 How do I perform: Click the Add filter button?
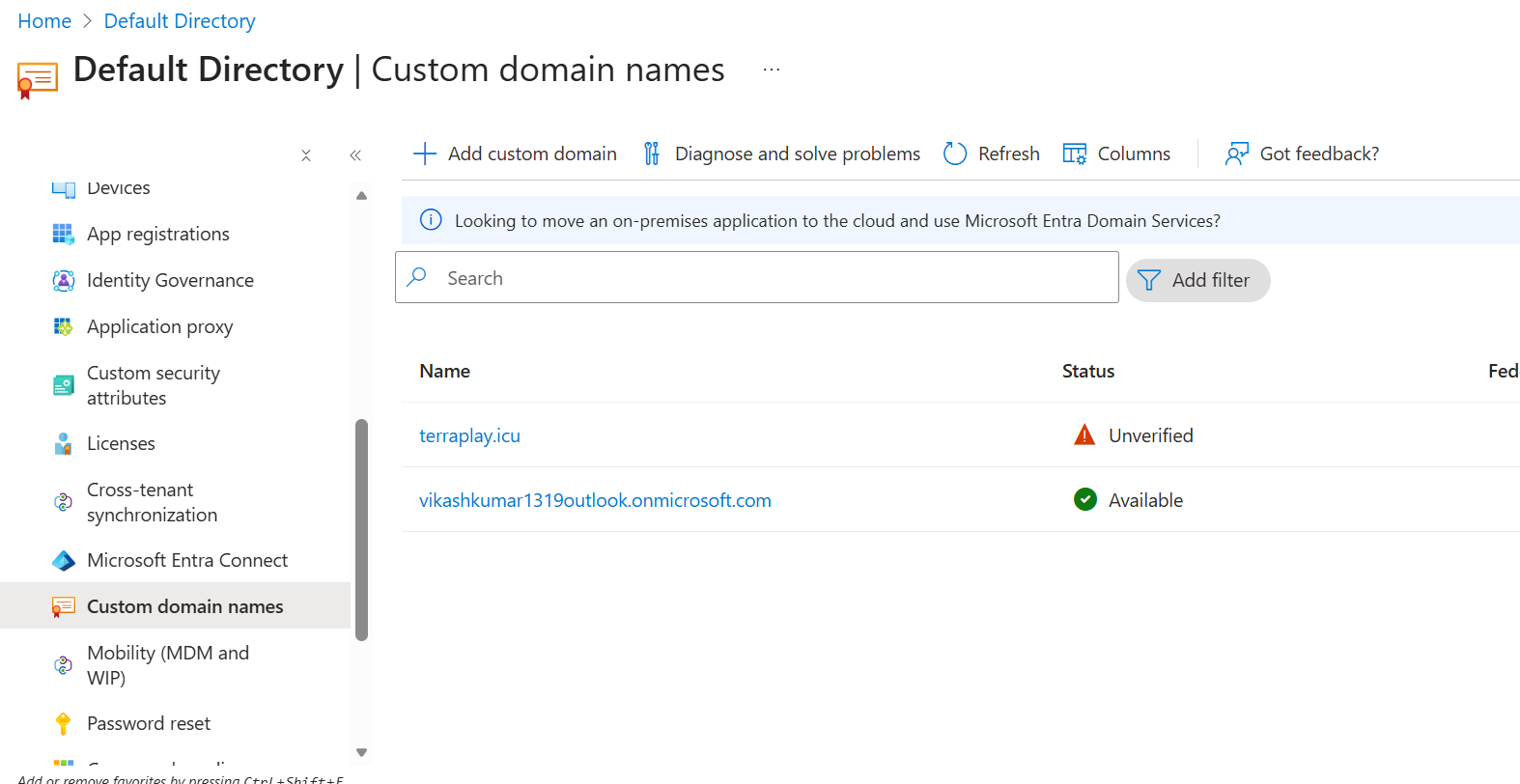coord(1198,280)
